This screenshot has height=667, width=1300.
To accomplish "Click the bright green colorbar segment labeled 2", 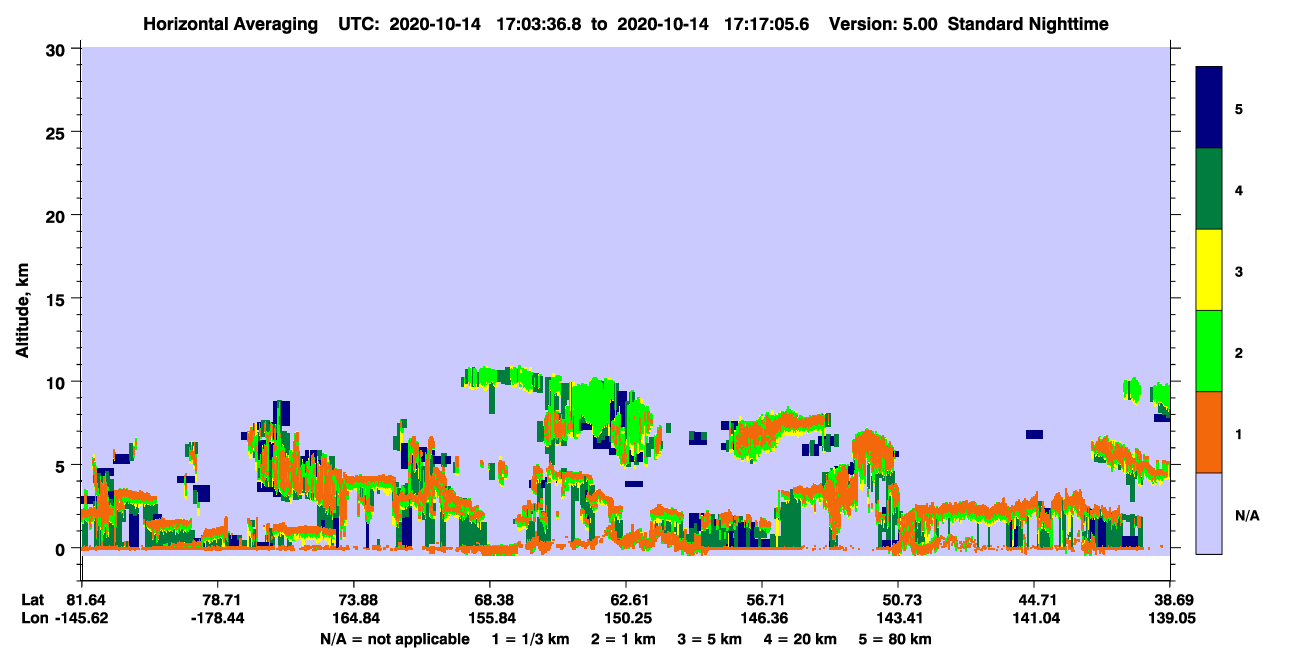I will pyautogui.click(x=1209, y=351).
